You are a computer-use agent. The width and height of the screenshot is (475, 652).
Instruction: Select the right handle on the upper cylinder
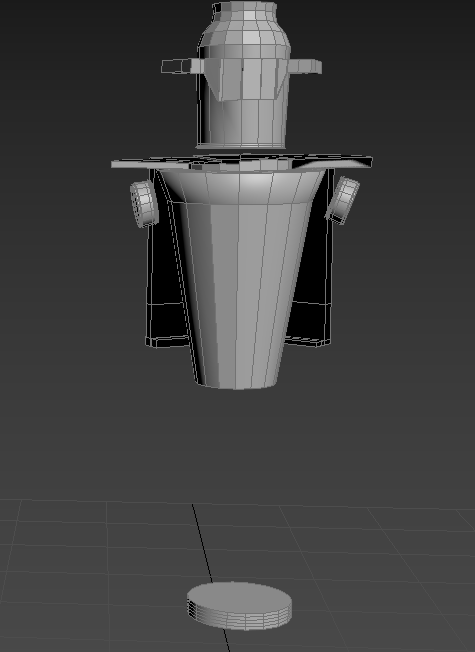click(305, 67)
